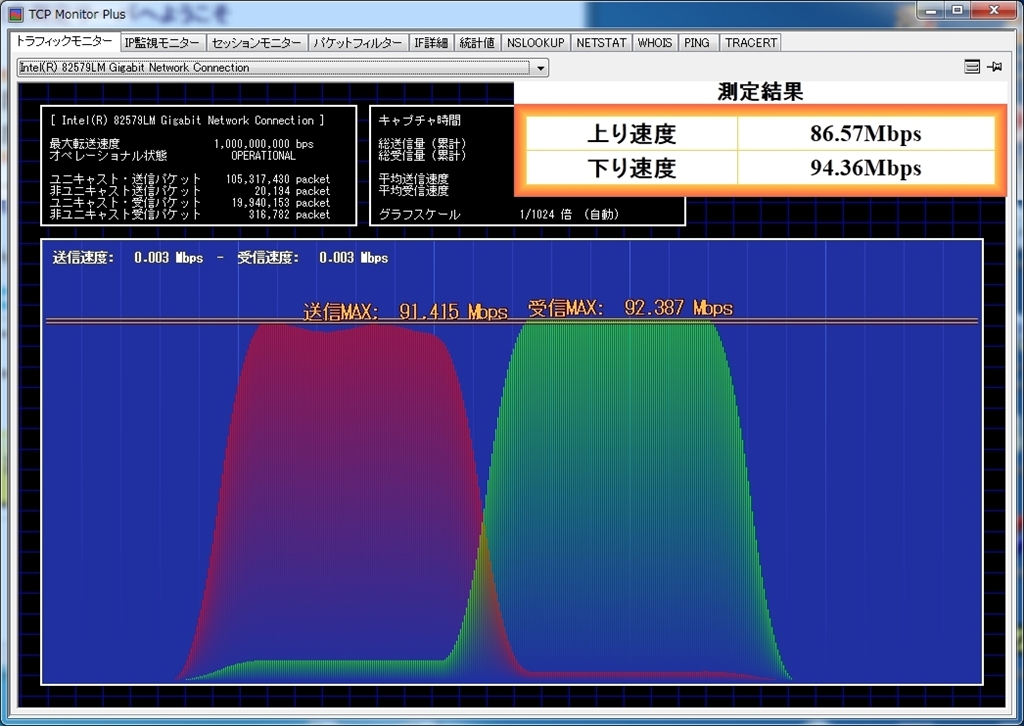Click the 送信MAX peak line label
Image resolution: width=1024 pixels, height=726 pixels.
pos(405,311)
